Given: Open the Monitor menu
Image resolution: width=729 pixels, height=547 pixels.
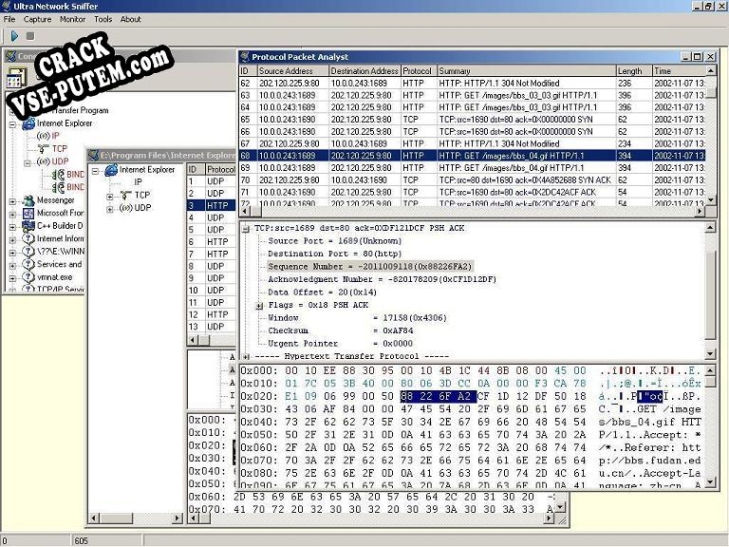Looking at the screenshot, I should pos(73,19).
